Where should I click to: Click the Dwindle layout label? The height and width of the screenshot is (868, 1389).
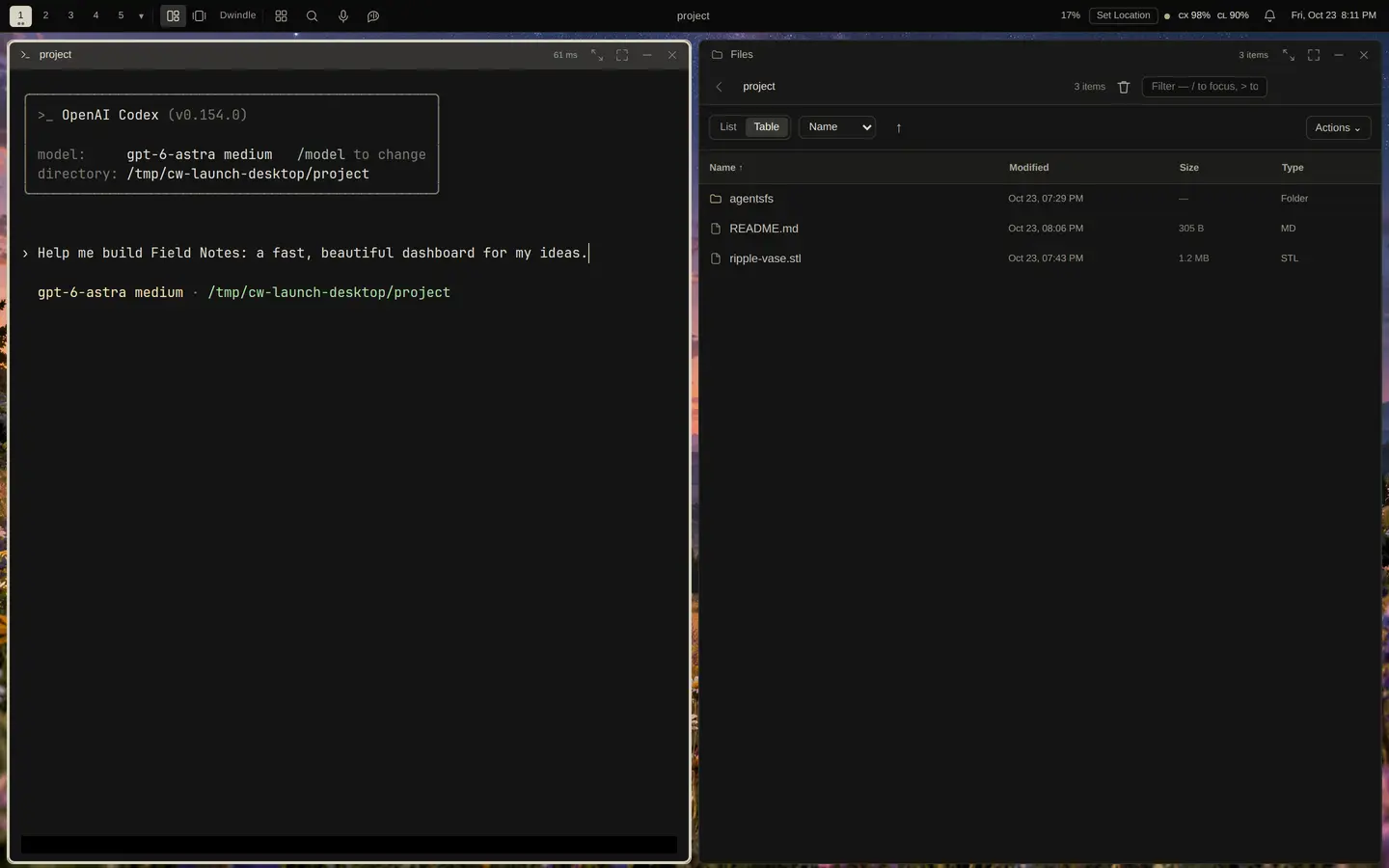point(237,15)
